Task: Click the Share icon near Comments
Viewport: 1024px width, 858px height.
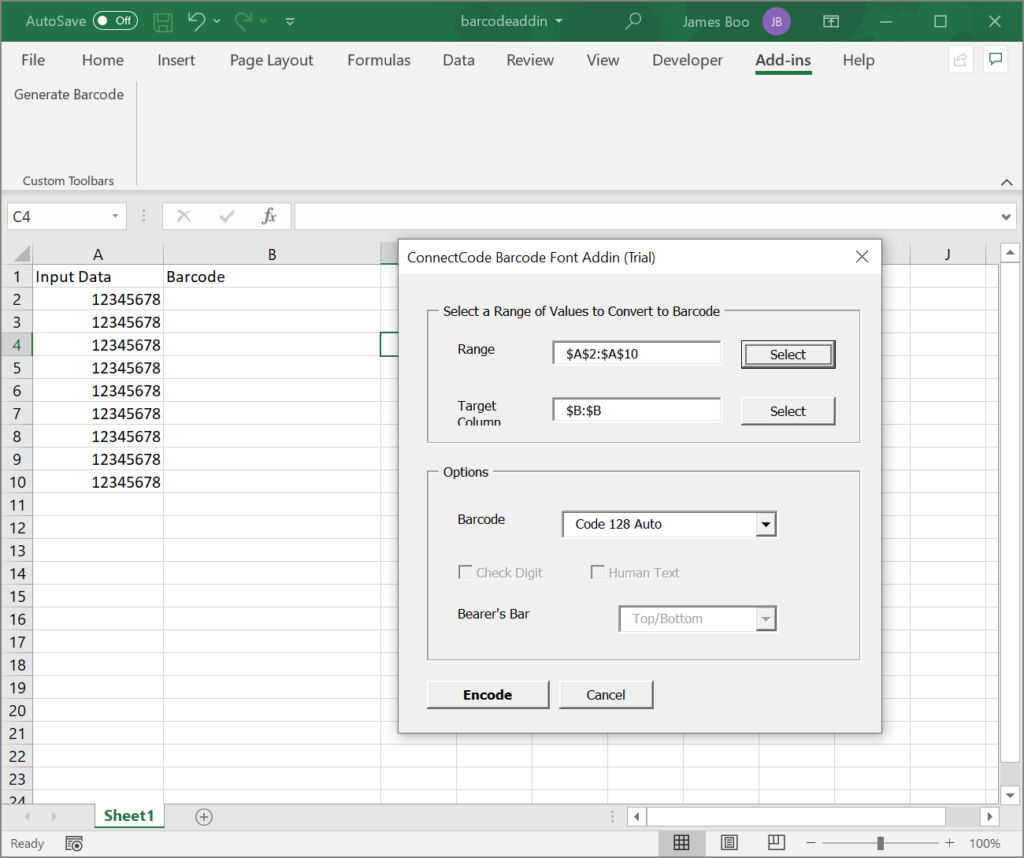Action: click(x=961, y=59)
